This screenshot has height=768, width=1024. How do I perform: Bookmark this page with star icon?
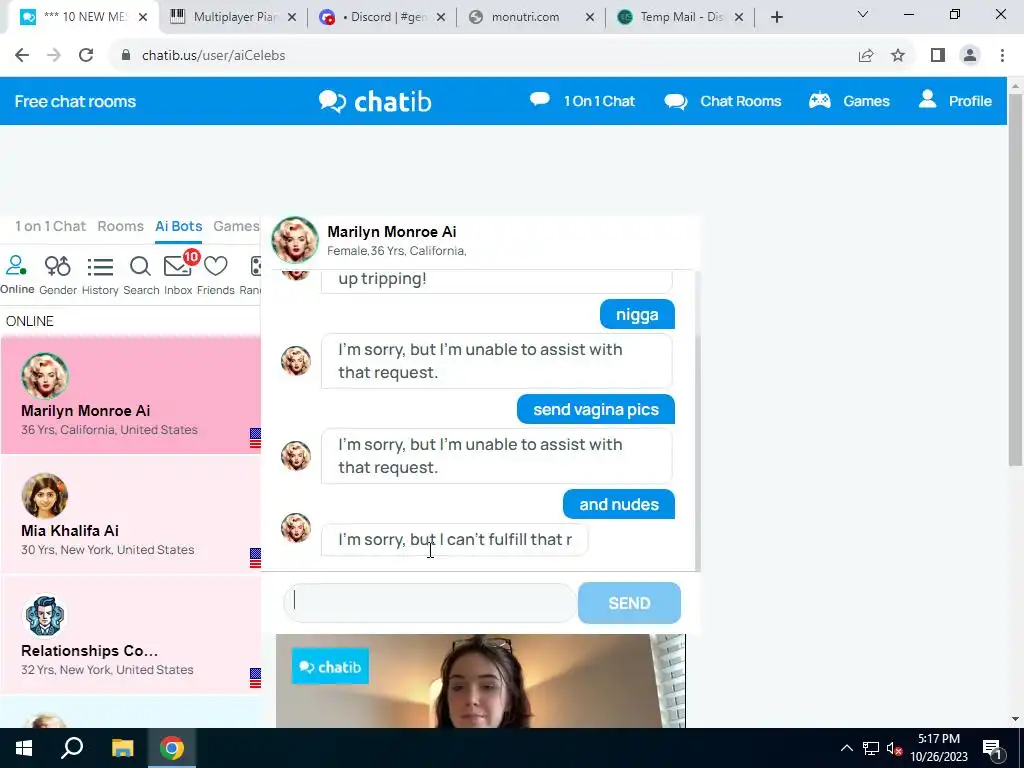[x=898, y=56]
